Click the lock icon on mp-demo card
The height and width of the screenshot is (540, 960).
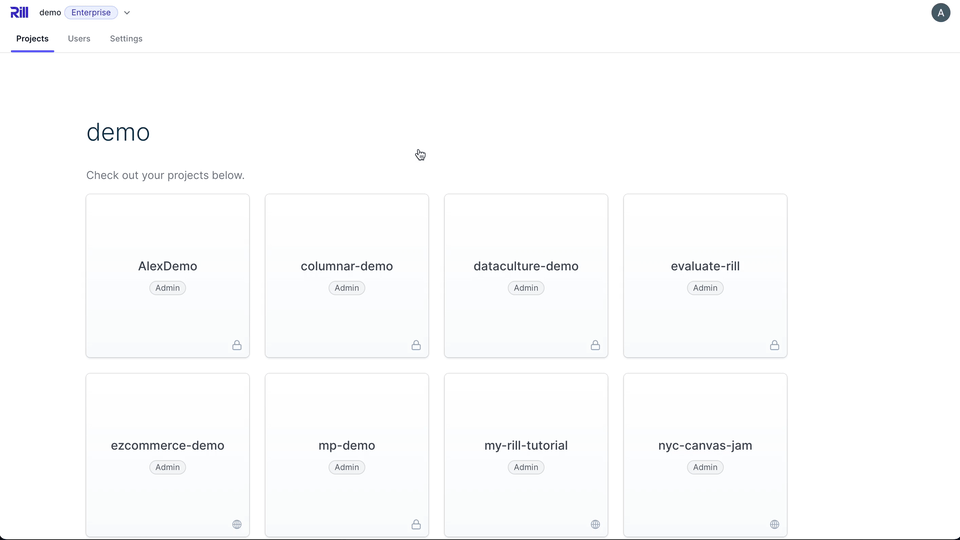[416, 524]
